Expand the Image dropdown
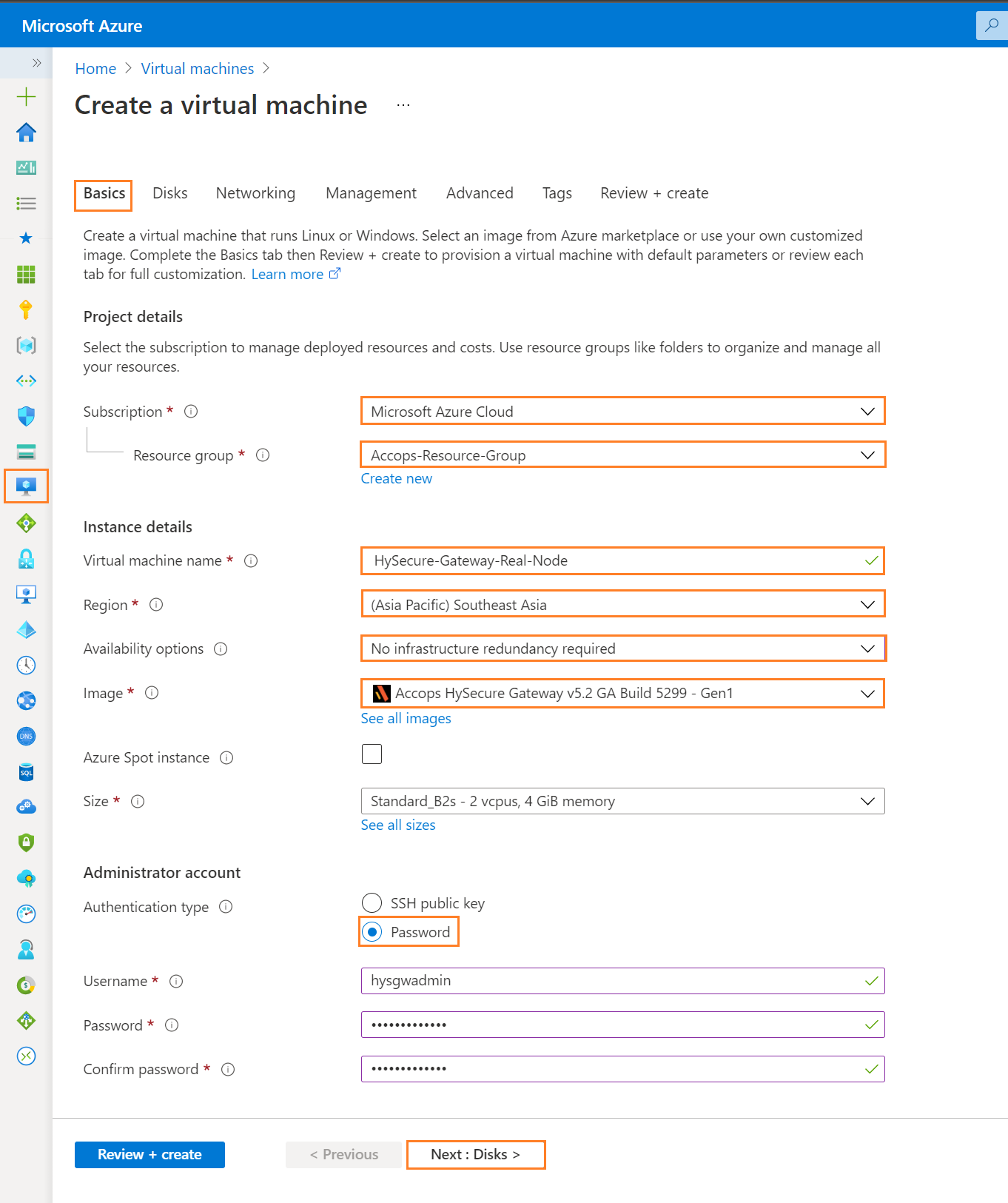1008x1203 pixels. pos(622,693)
